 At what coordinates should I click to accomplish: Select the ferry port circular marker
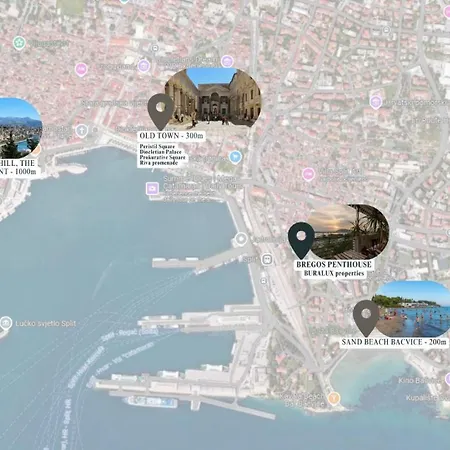[x=241, y=239]
